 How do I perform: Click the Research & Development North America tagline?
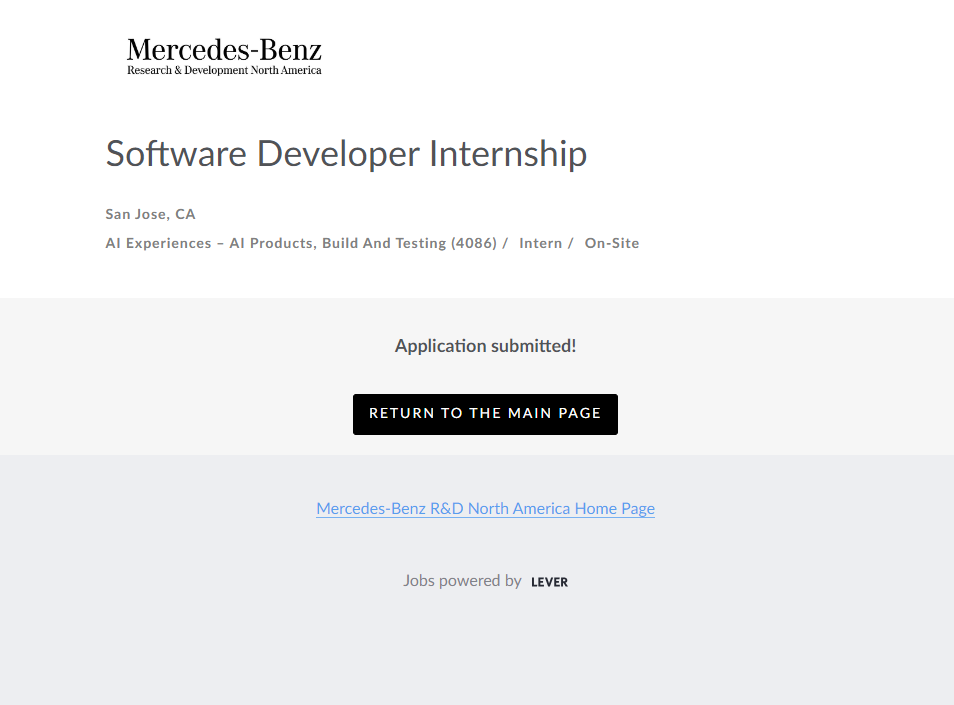[224, 71]
